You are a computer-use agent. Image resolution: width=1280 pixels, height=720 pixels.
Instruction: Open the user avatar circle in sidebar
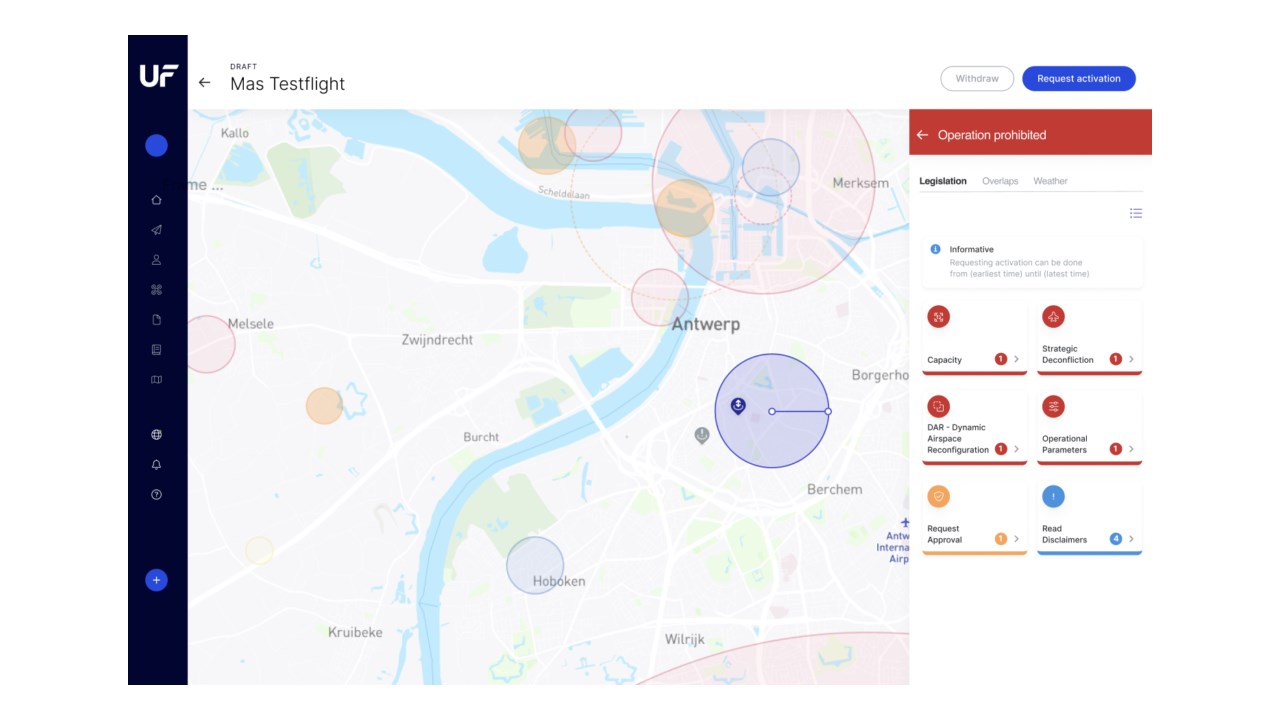156,146
